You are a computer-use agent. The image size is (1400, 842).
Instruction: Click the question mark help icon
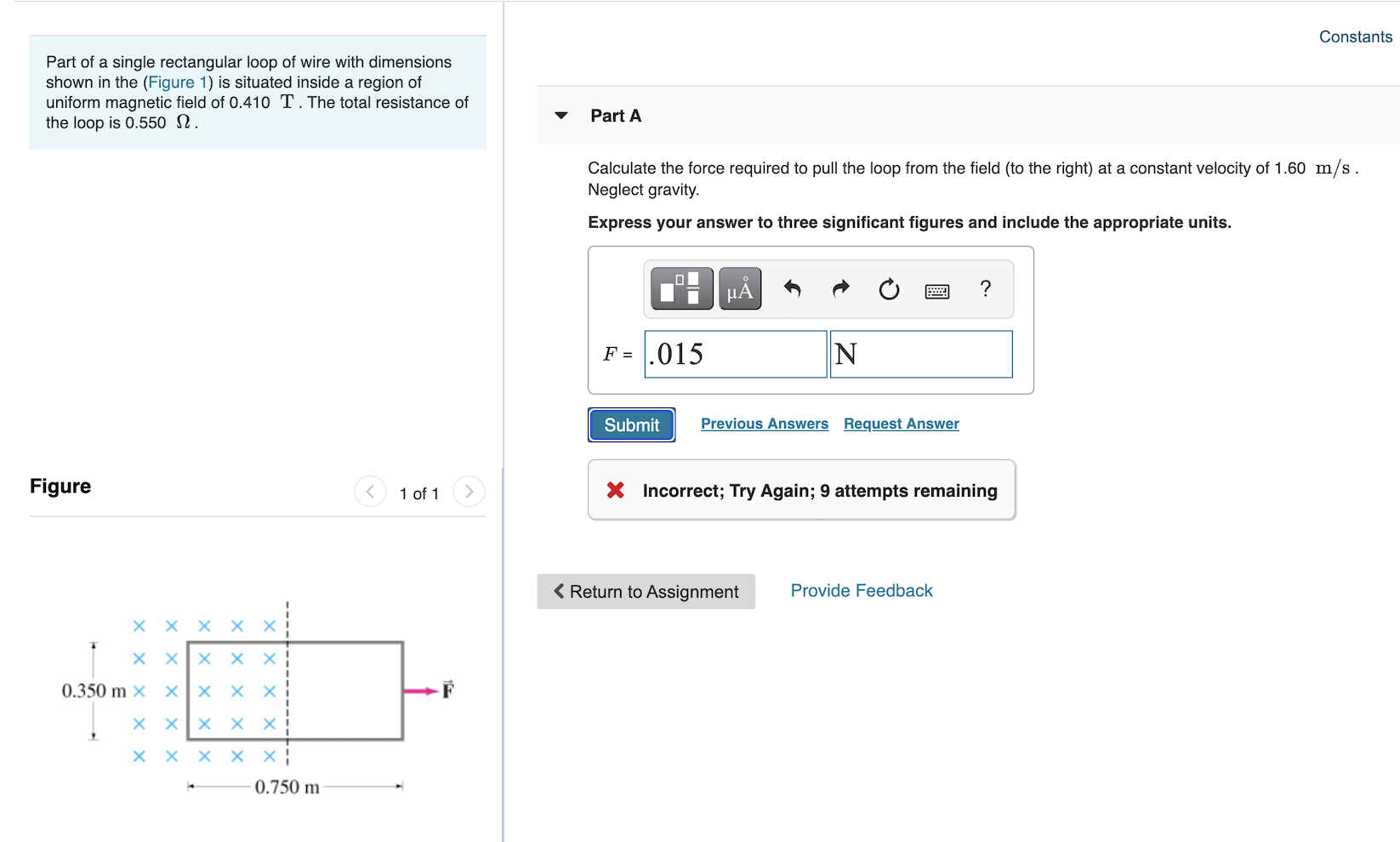click(984, 289)
